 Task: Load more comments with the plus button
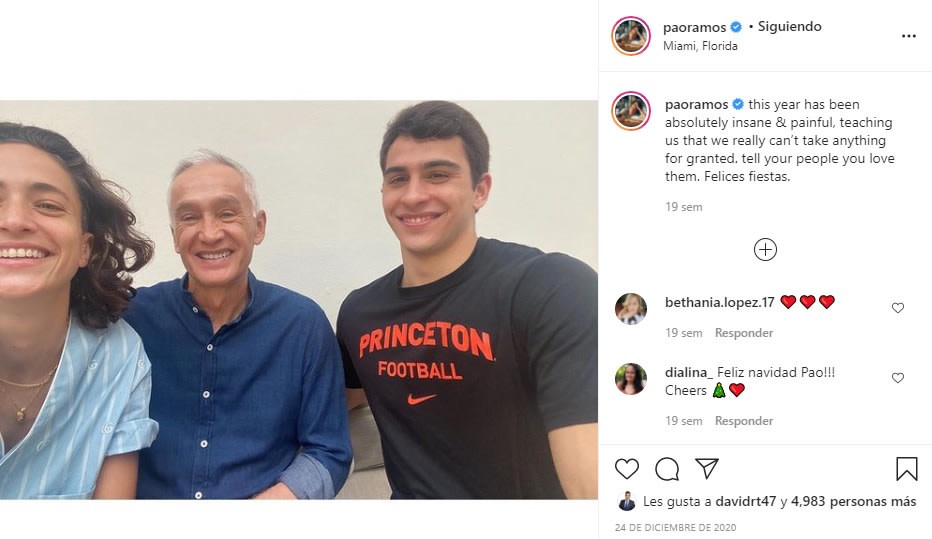[x=765, y=250]
